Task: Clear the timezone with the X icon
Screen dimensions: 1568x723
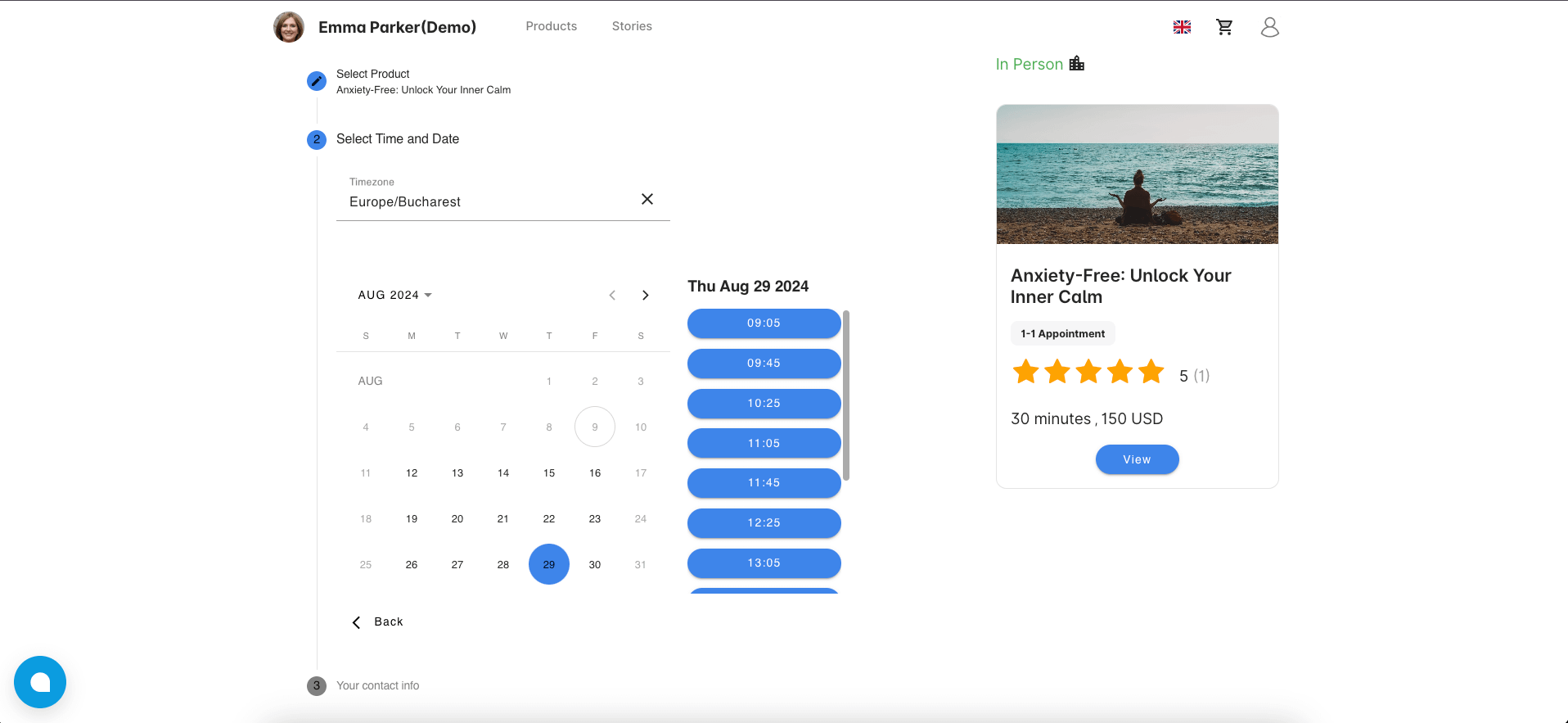Action: pyautogui.click(x=647, y=199)
